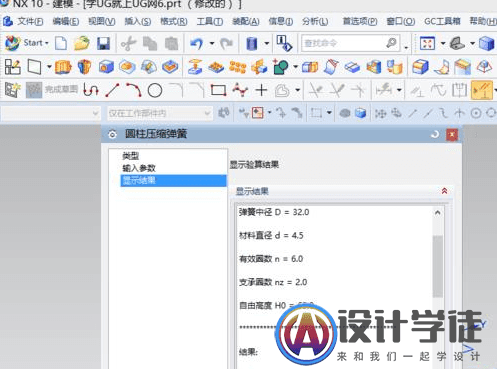
Task: Open the empty selection filter combo box
Action: [x=51, y=113]
